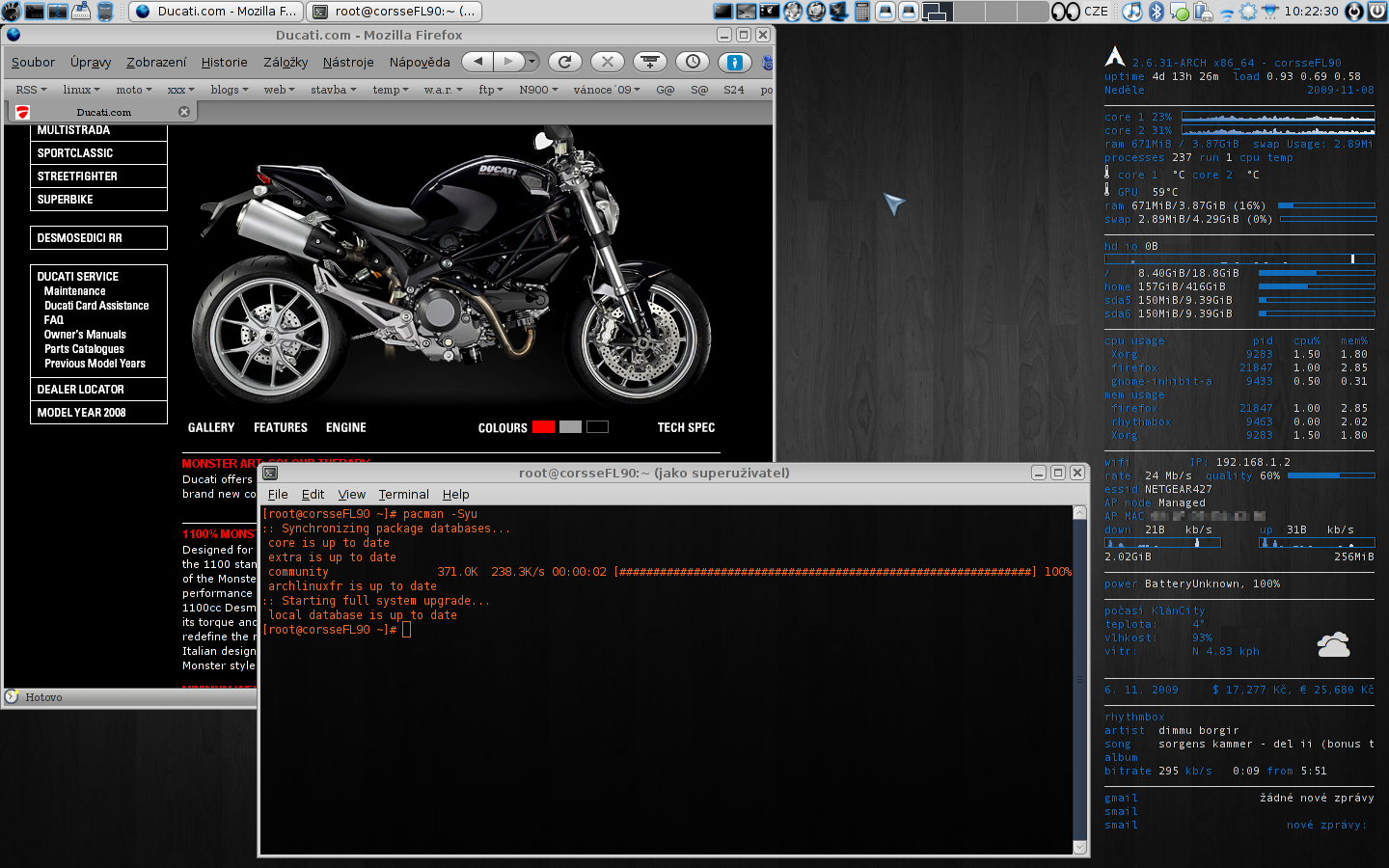Stop loading via the X toolbar icon
This screenshot has height=868, width=1389.
[x=608, y=62]
